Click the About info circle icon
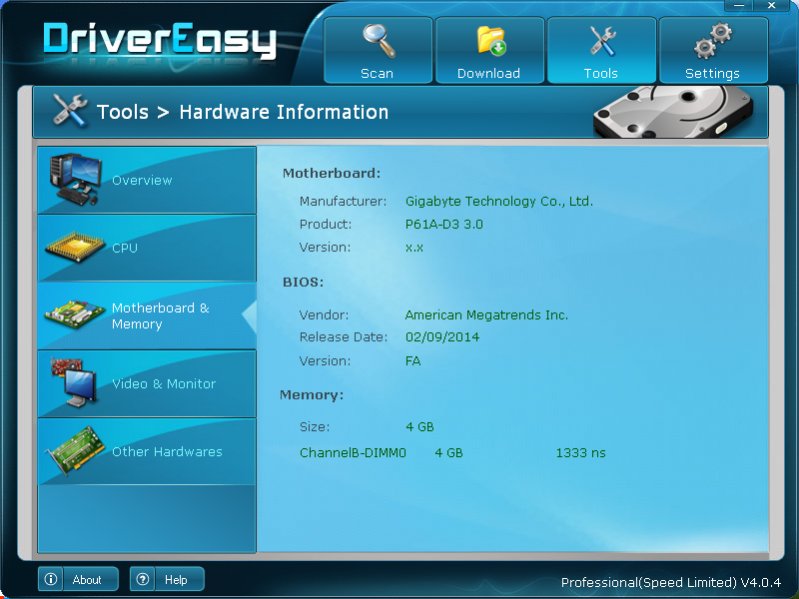This screenshot has width=799, height=599. click(x=50, y=579)
